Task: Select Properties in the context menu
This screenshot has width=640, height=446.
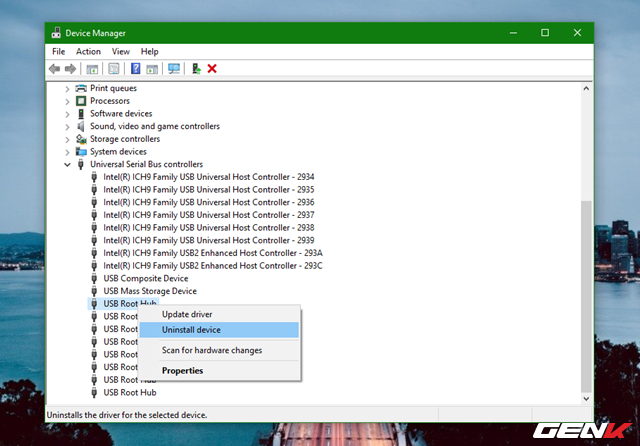Action: (x=182, y=371)
